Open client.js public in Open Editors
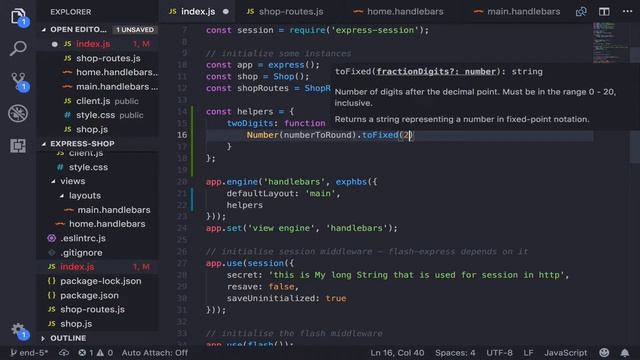640x360 pixels. tap(98, 101)
